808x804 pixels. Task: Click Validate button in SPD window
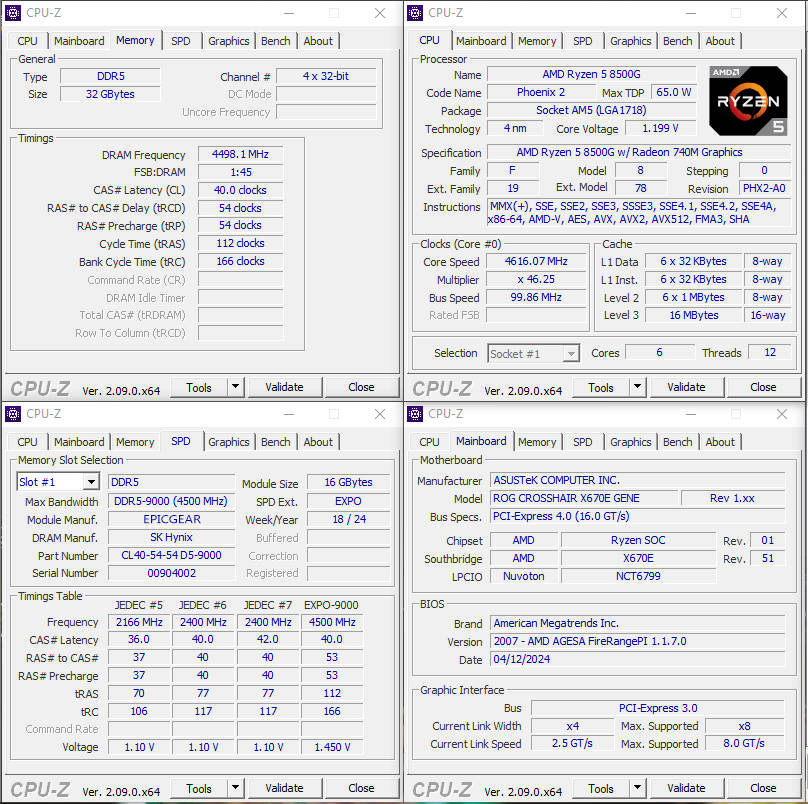(x=284, y=788)
